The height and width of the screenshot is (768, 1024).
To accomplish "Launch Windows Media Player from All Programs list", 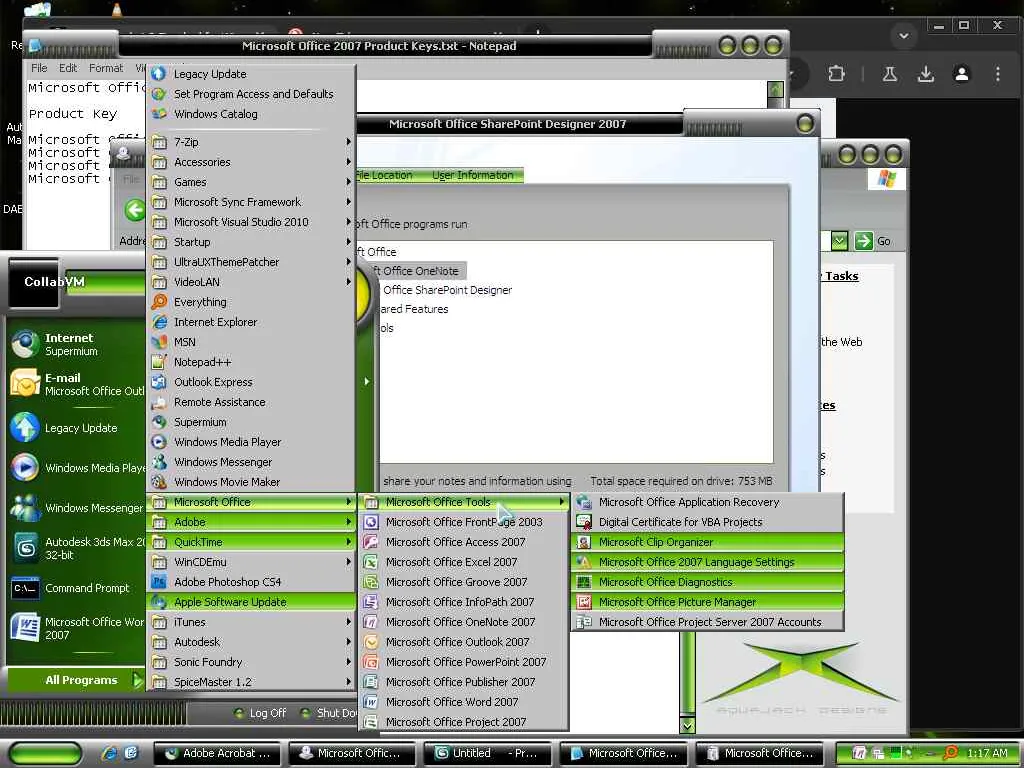I will [x=251, y=442].
